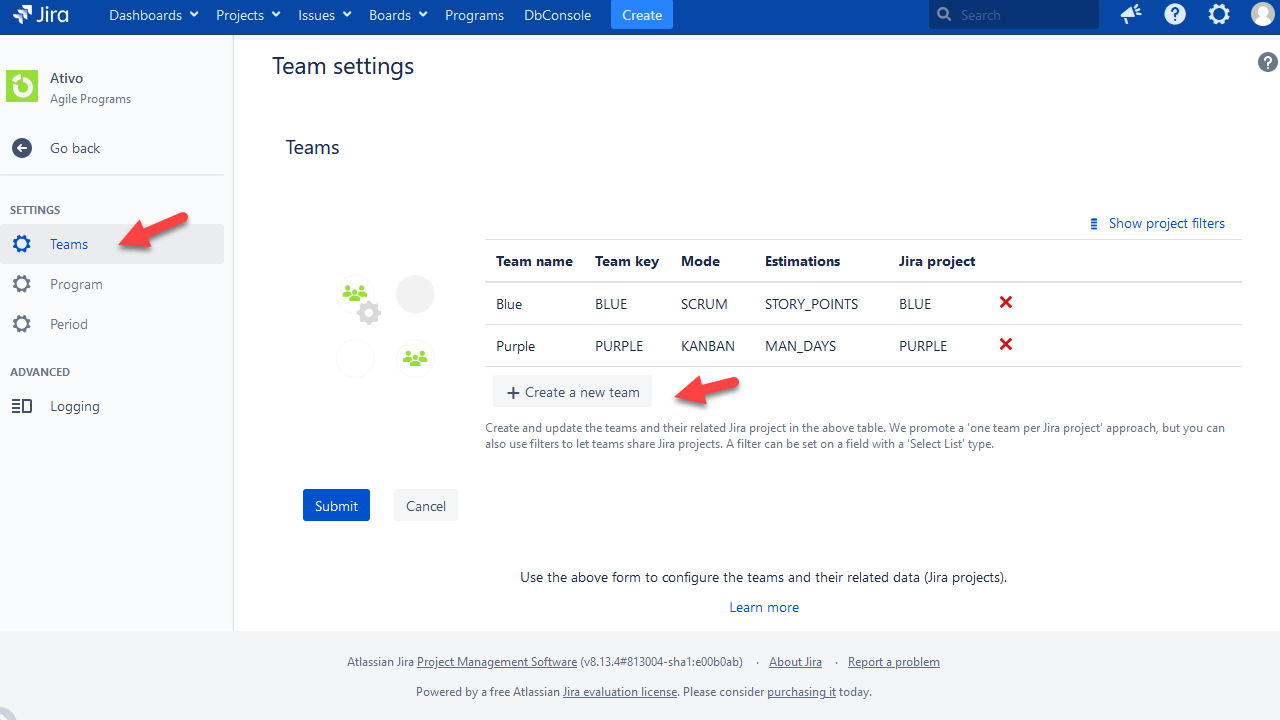Expand the Issues menu
1280x720 pixels.
317,14
